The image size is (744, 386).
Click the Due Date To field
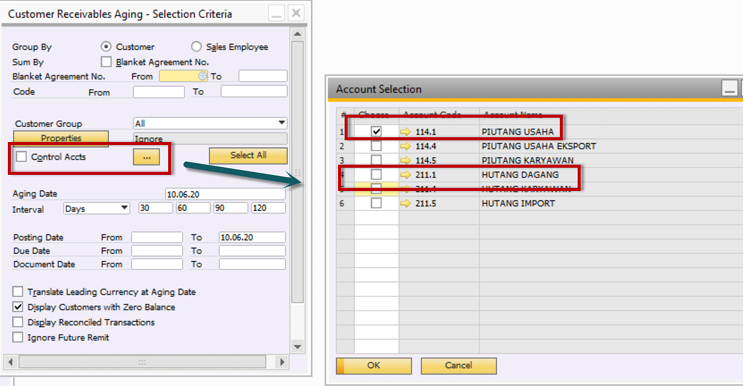pos(252,250)
